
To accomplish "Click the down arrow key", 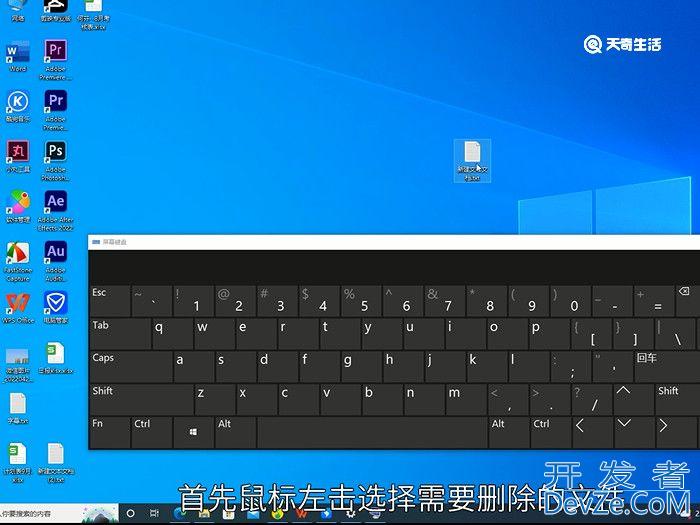I will (x=633, y=432).
